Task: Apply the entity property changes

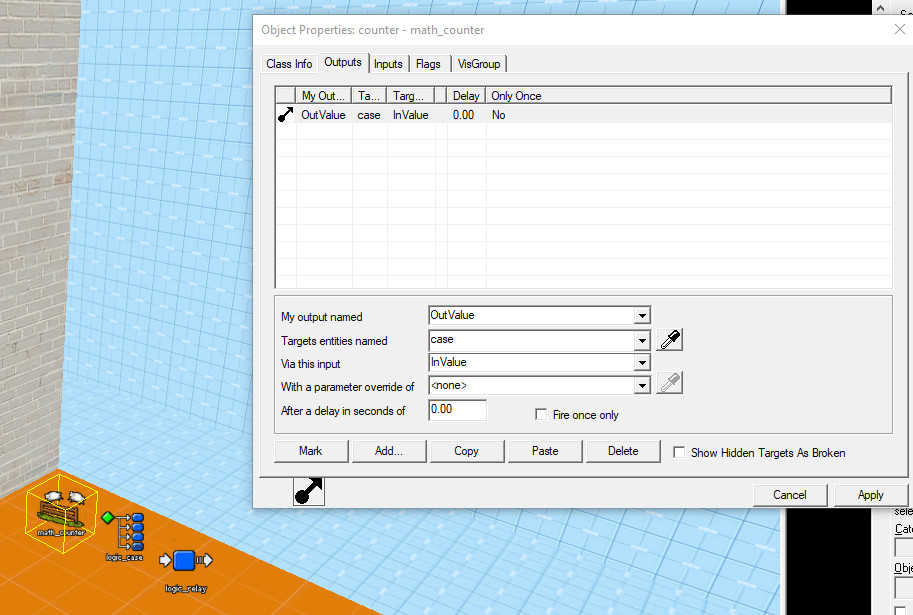Action: pyautogui.click(x=869, y=494)
